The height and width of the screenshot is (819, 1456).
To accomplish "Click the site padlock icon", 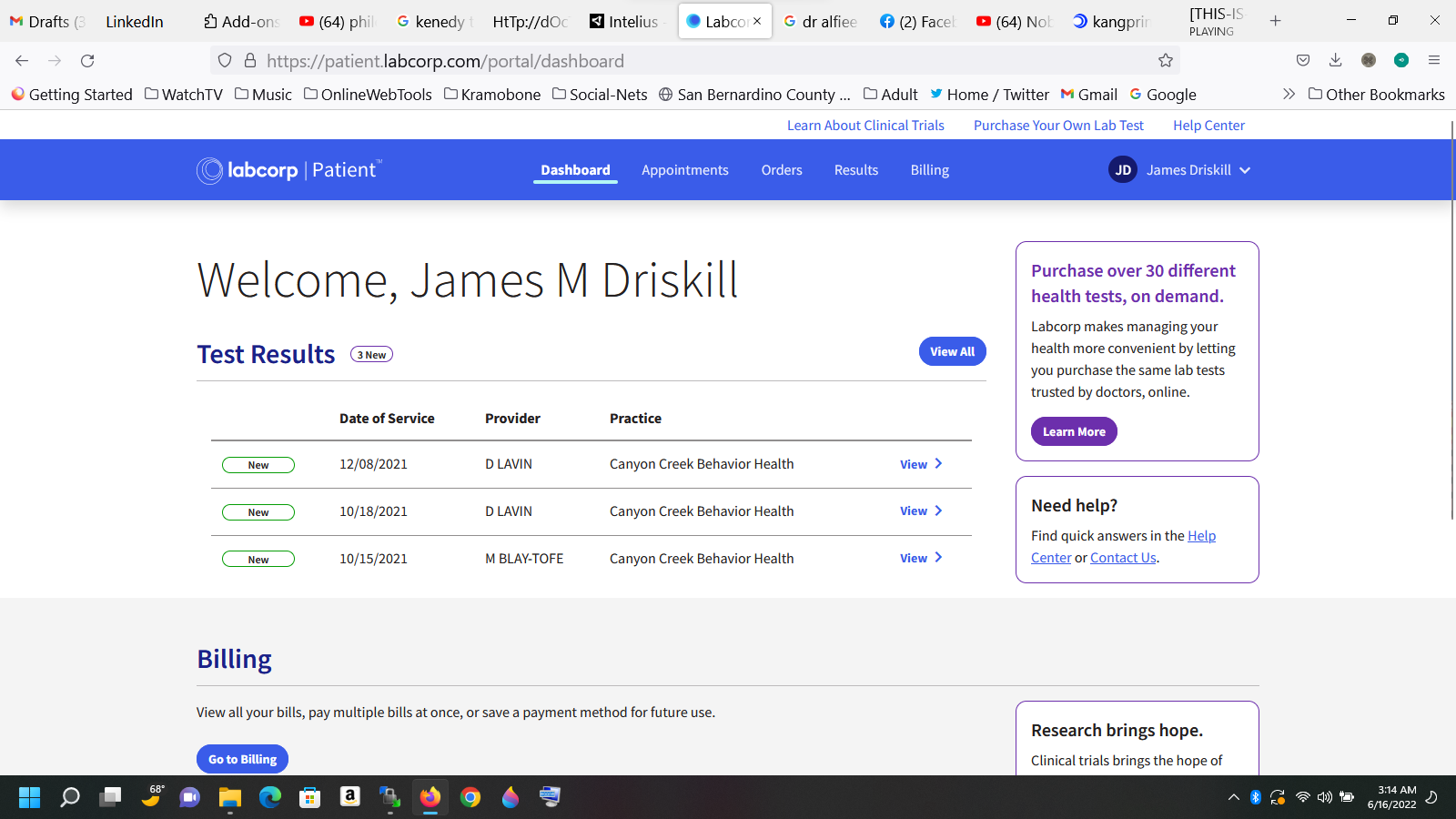I will pos(250,61).
